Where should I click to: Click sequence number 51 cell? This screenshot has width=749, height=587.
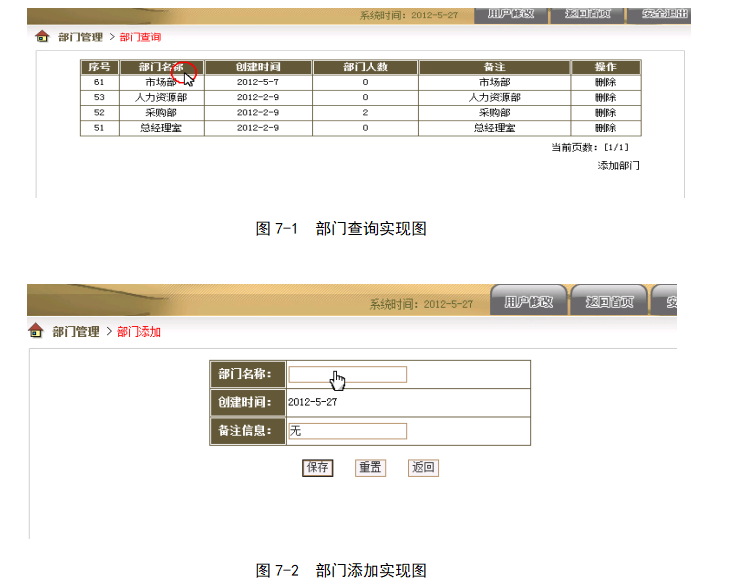tap(99, 128)
